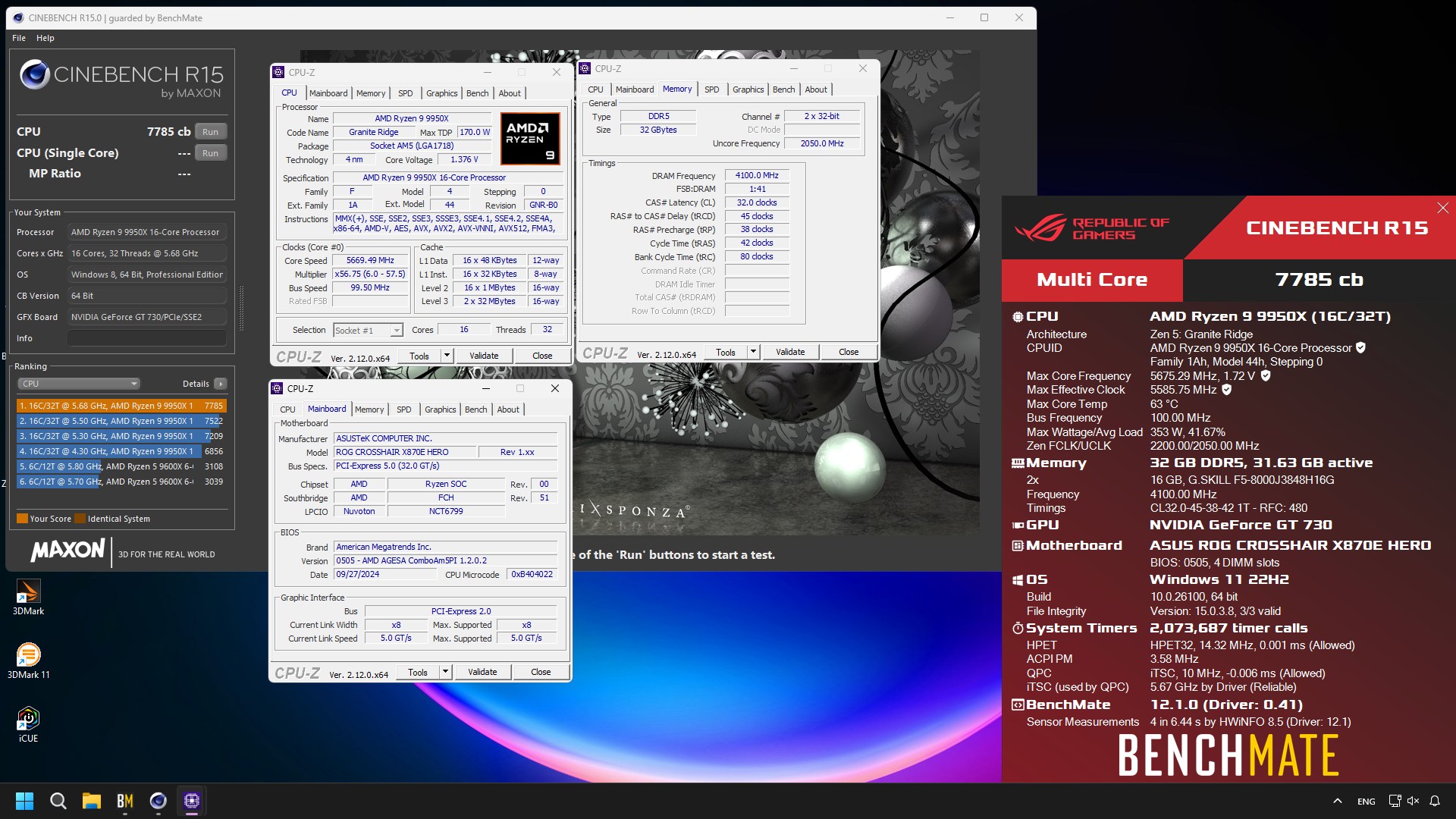The width and height of the screenshot is (1456, 819).
Task: Select ranking entry 16C/32T @ 5.68 GHz
Action: tap(121, 406)
